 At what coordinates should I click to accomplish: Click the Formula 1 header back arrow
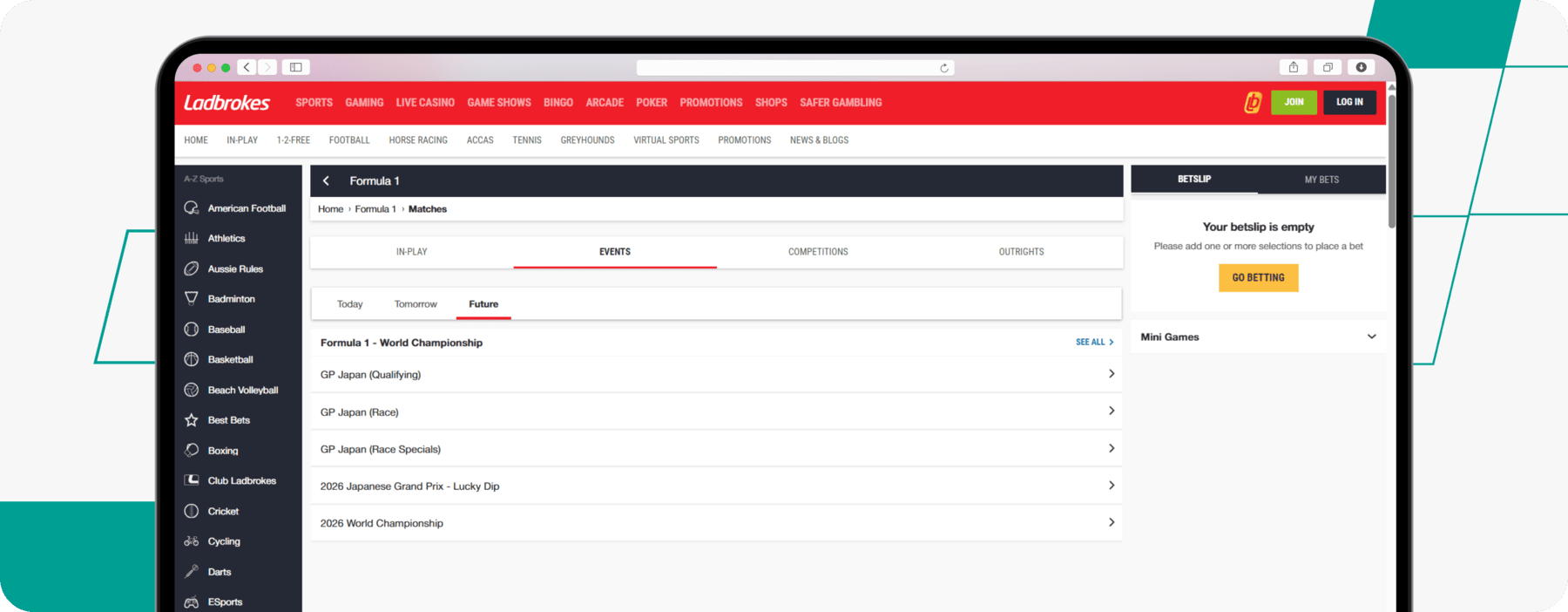pyautogui.click(x=327, y=181)
